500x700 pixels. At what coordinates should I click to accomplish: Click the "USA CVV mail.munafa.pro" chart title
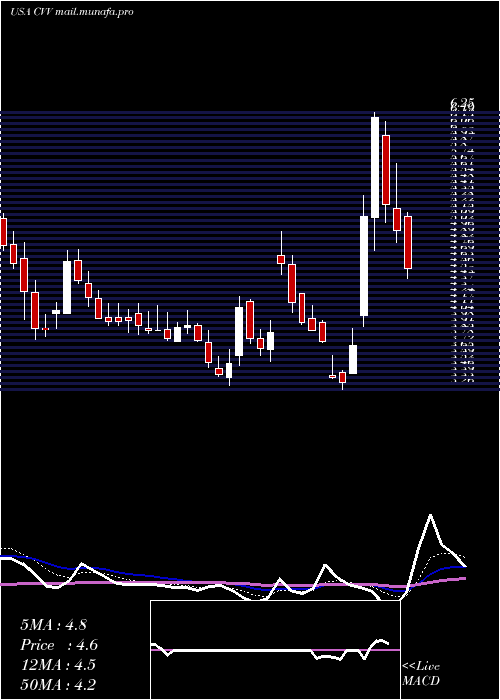pyautogui.click(x=72, y=12)
